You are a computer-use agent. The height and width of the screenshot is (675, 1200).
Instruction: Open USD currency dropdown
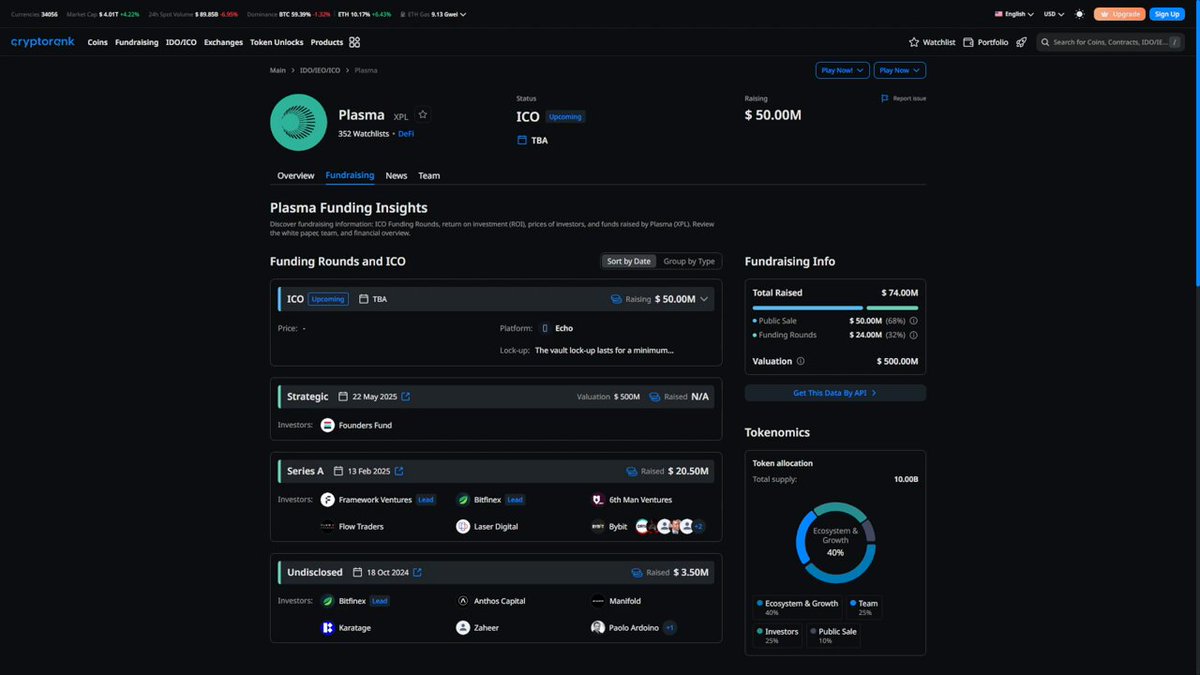(1054, 14)
